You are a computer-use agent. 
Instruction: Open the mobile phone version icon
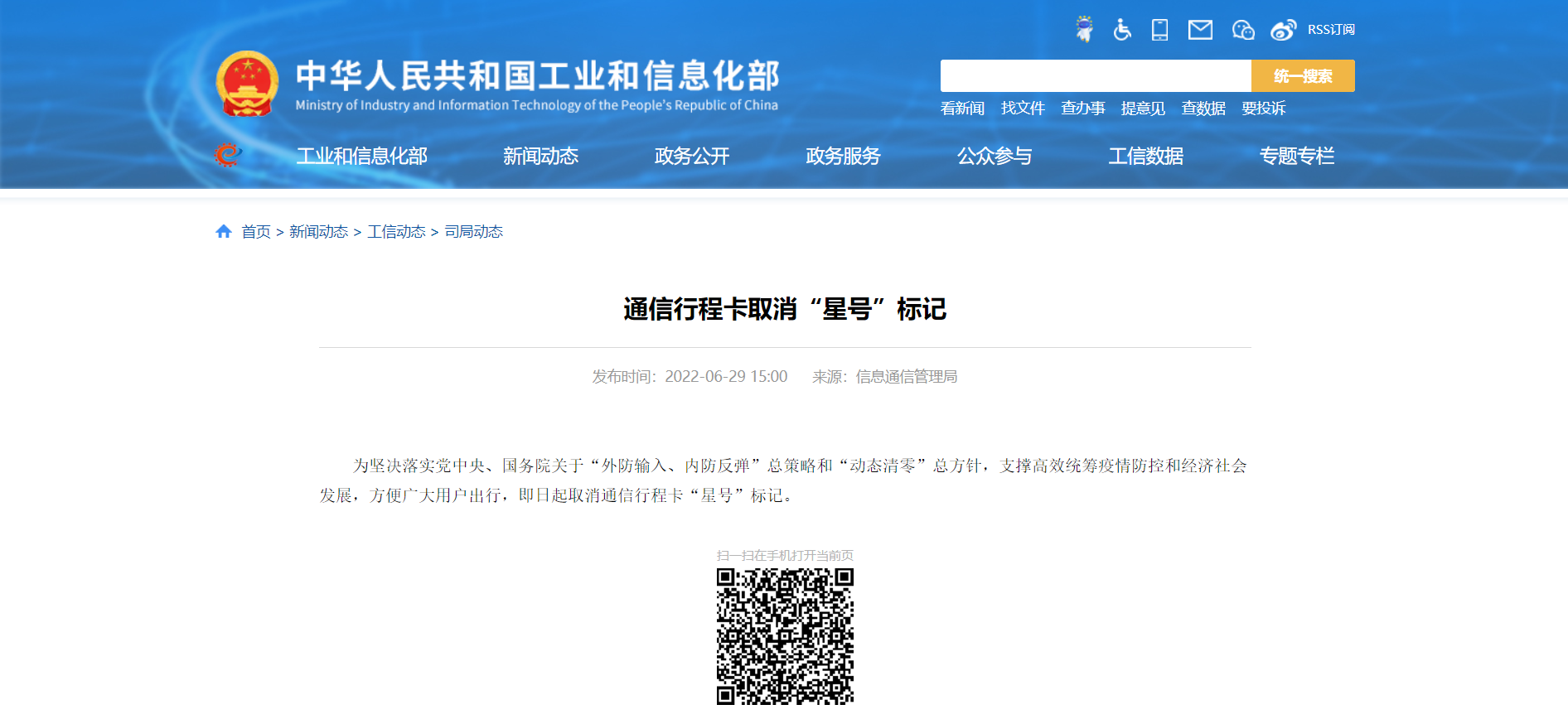(1159, 30)
